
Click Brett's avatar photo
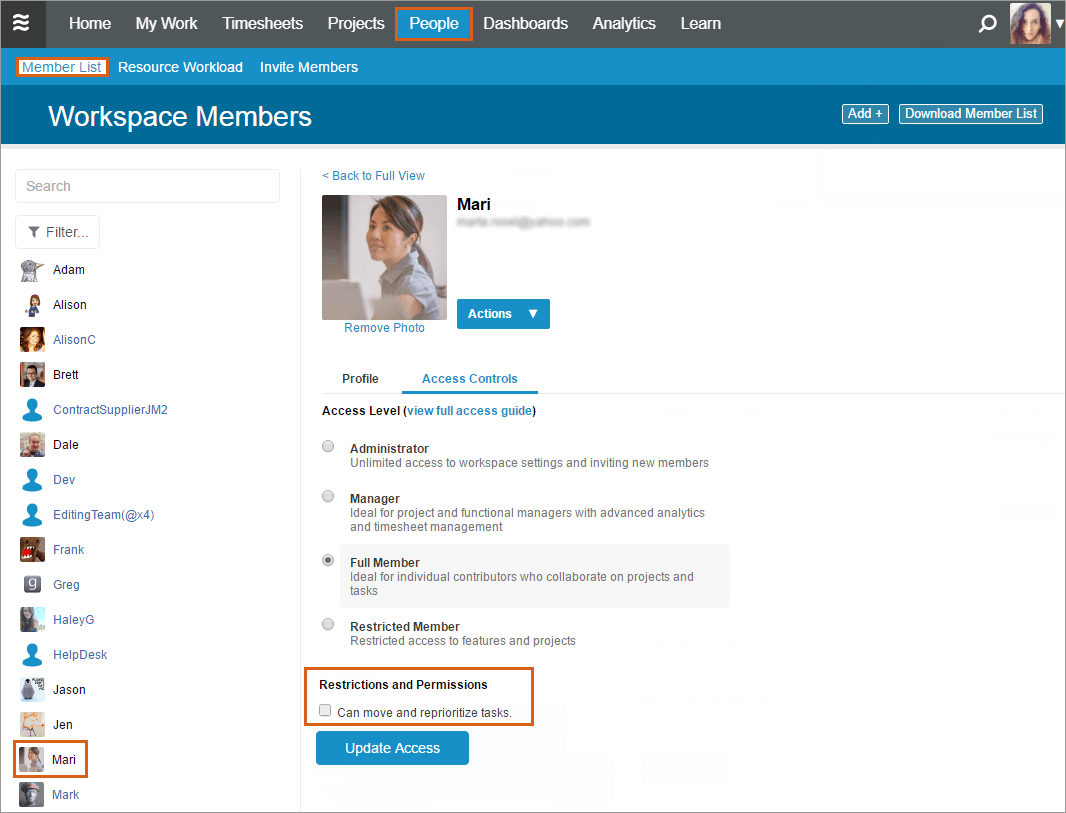(x=32, y=375)
